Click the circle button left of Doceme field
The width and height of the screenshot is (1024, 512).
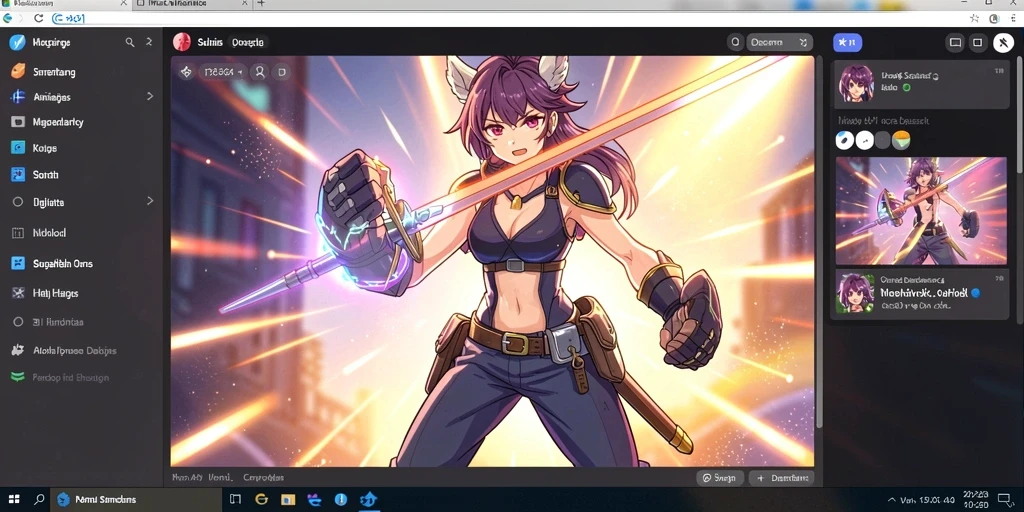pos(735,42)
